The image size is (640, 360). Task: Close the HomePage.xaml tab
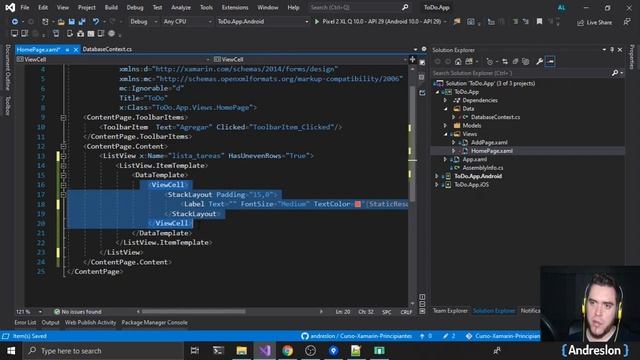(76, 49)
